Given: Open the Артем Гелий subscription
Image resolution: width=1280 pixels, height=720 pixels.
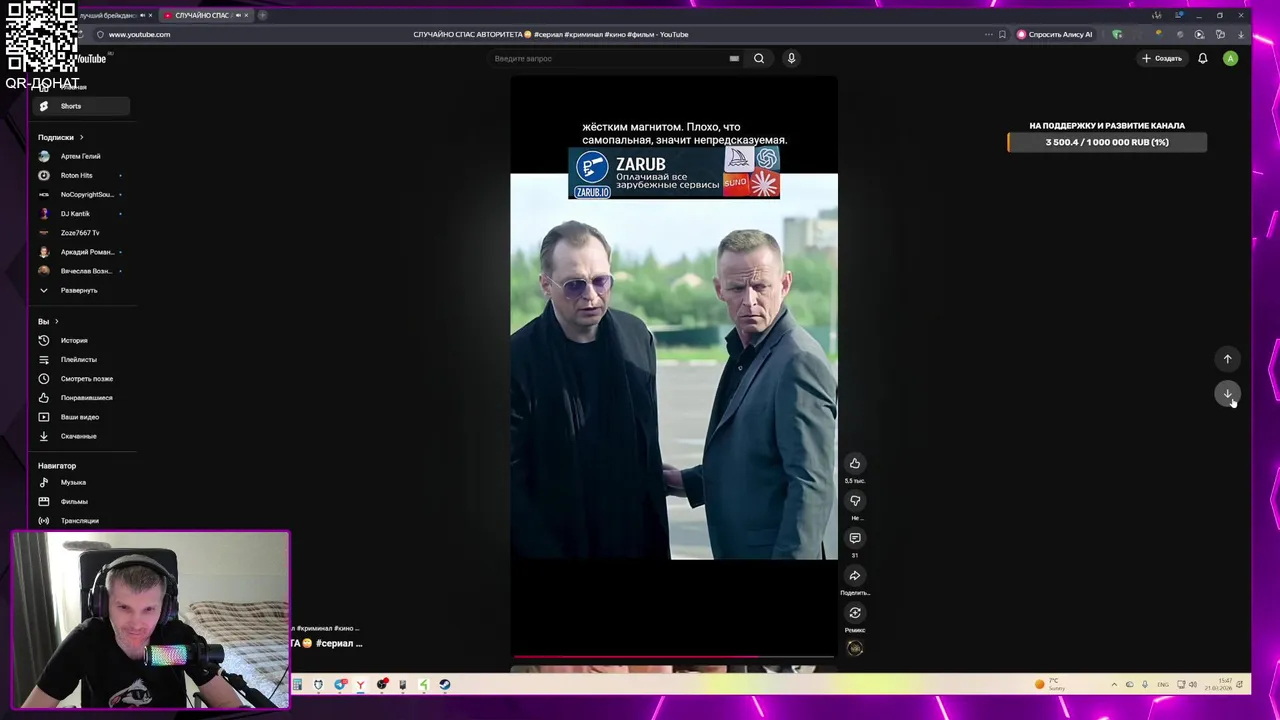Looking at the screenshot, I should 80,156.
